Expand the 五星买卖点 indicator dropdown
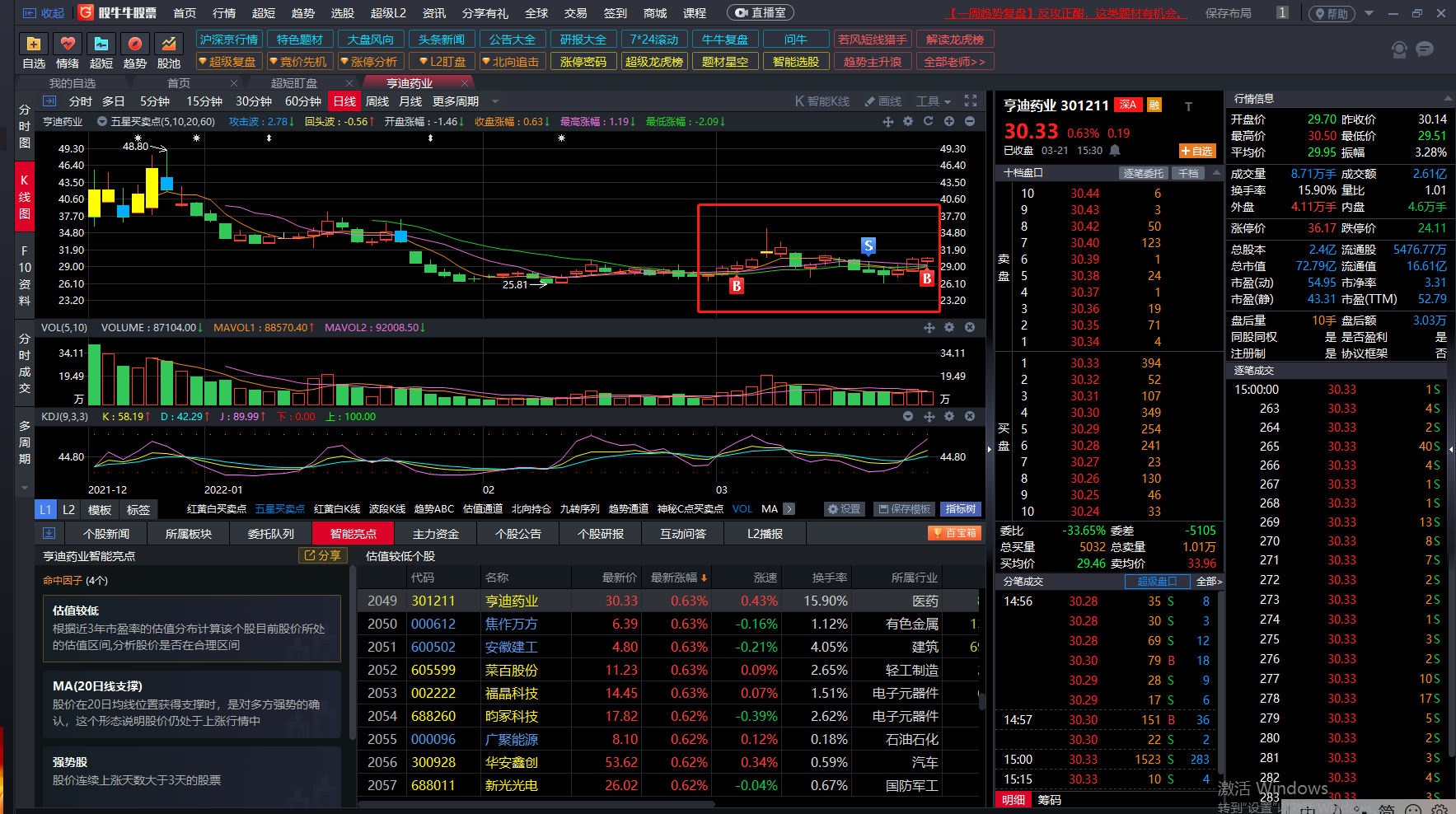The image size is (1456, 814). coord(102,122)
